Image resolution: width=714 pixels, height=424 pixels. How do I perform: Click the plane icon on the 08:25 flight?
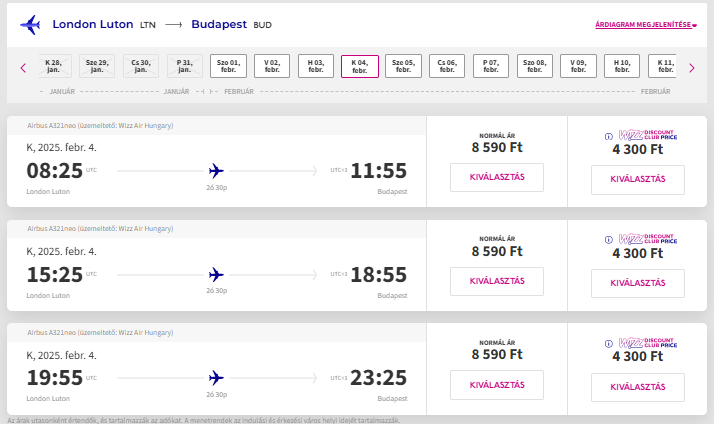pos(217,170)
